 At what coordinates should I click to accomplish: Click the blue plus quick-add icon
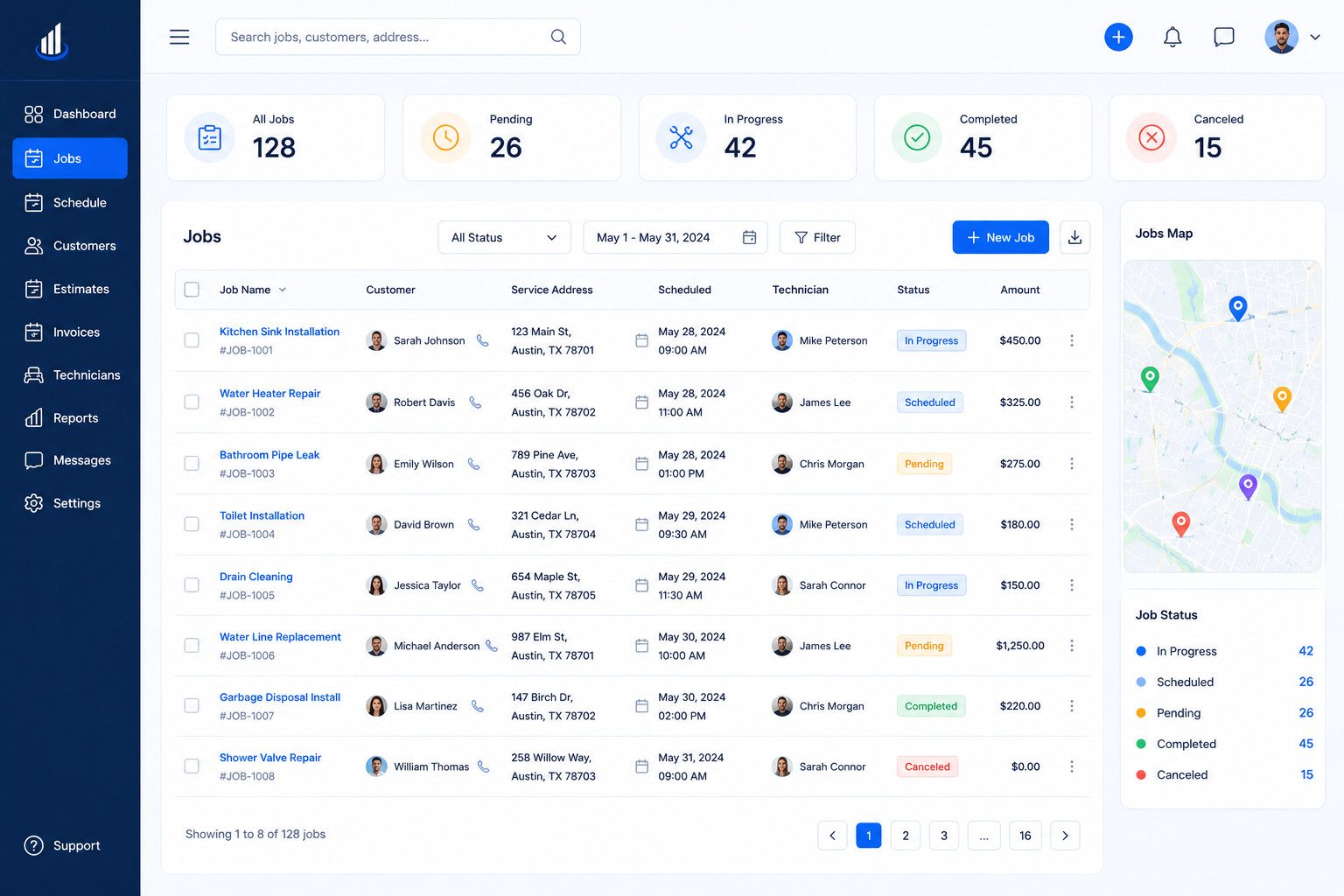(1118, 37)
